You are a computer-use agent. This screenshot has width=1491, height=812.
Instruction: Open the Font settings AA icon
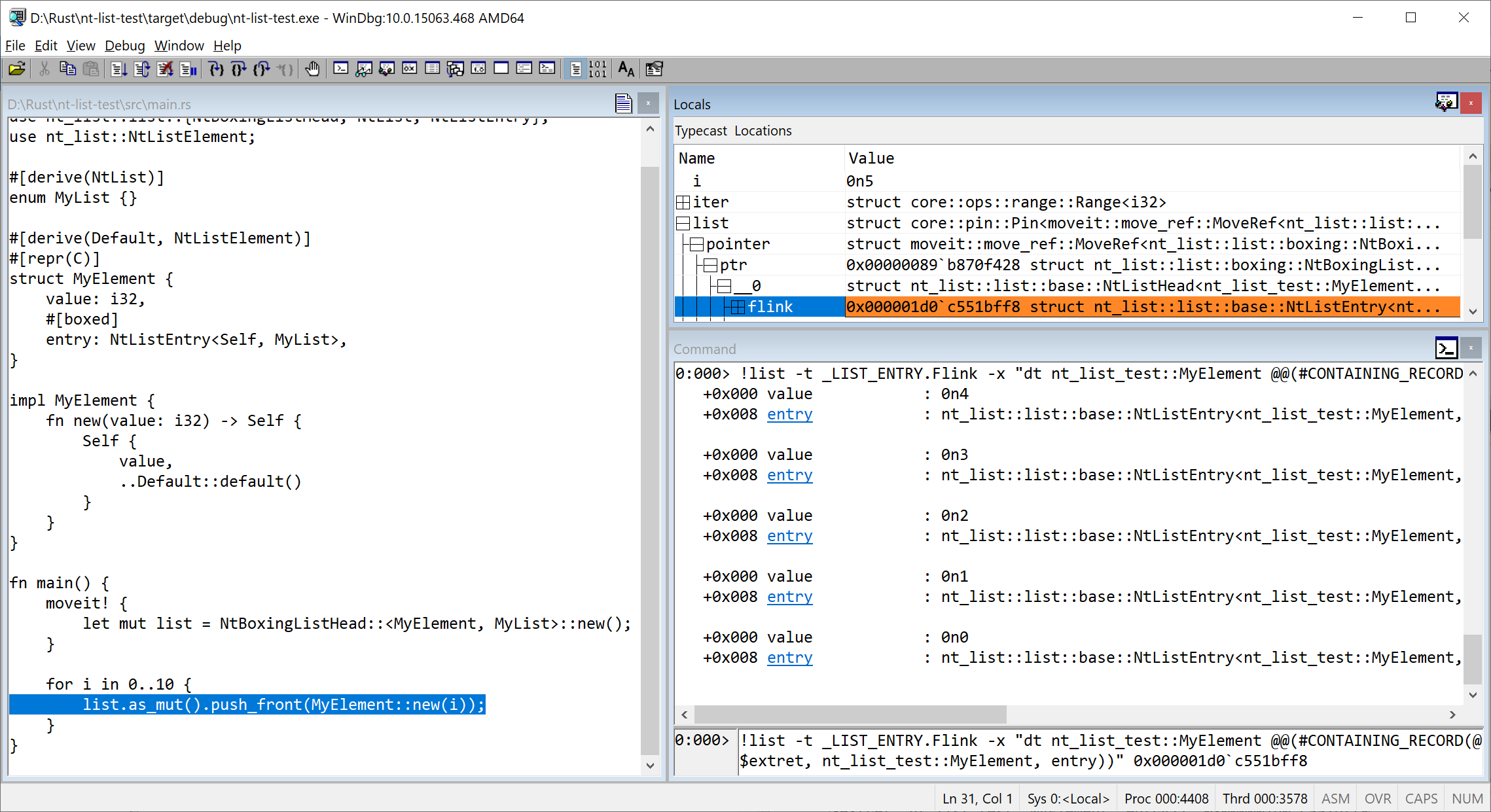pos(626,69)
